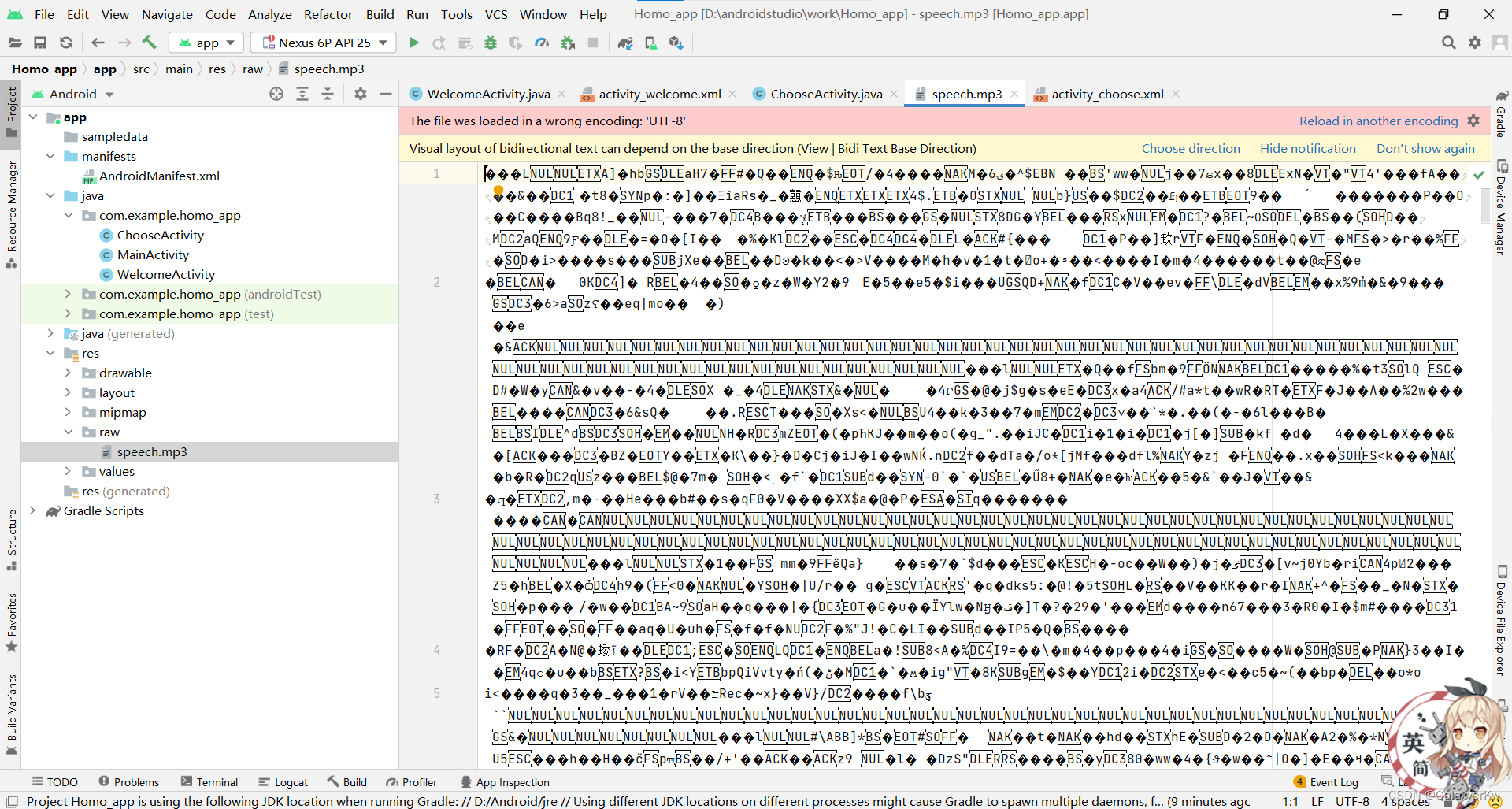This screenshot has height=809, width=1512.
Task: Open encoding notification settings gear
Action: tap(1473, 121)
